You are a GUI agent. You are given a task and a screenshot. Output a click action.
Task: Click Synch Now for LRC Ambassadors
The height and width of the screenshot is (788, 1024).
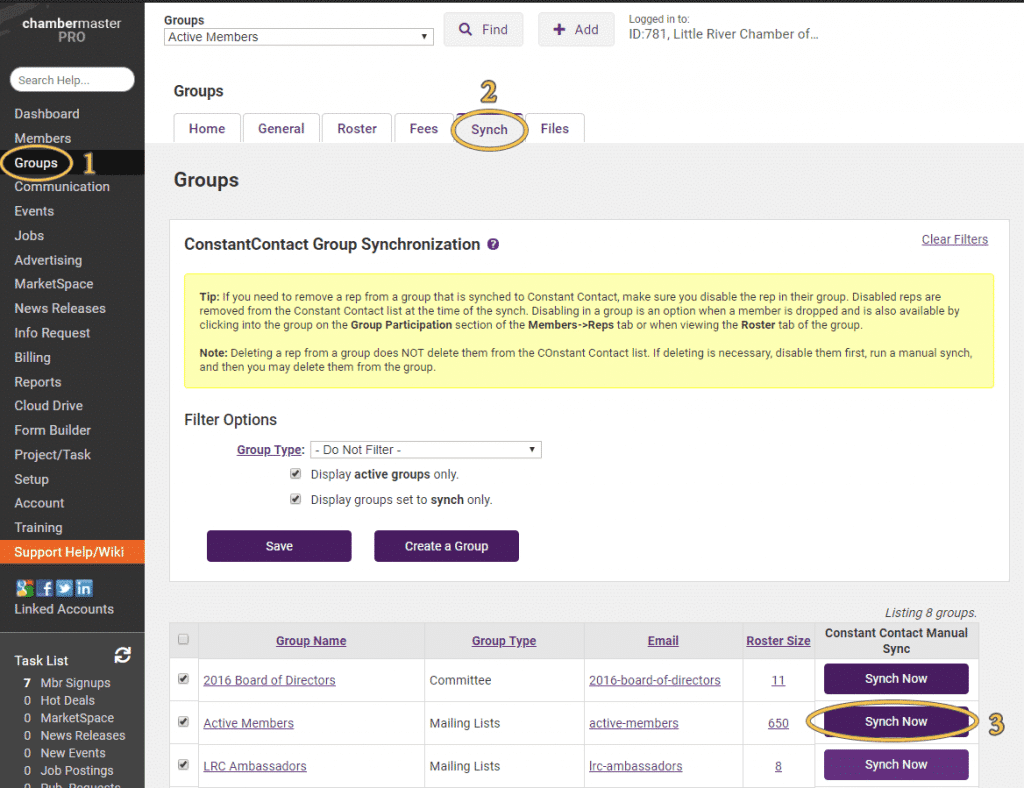tap(896, 764)
